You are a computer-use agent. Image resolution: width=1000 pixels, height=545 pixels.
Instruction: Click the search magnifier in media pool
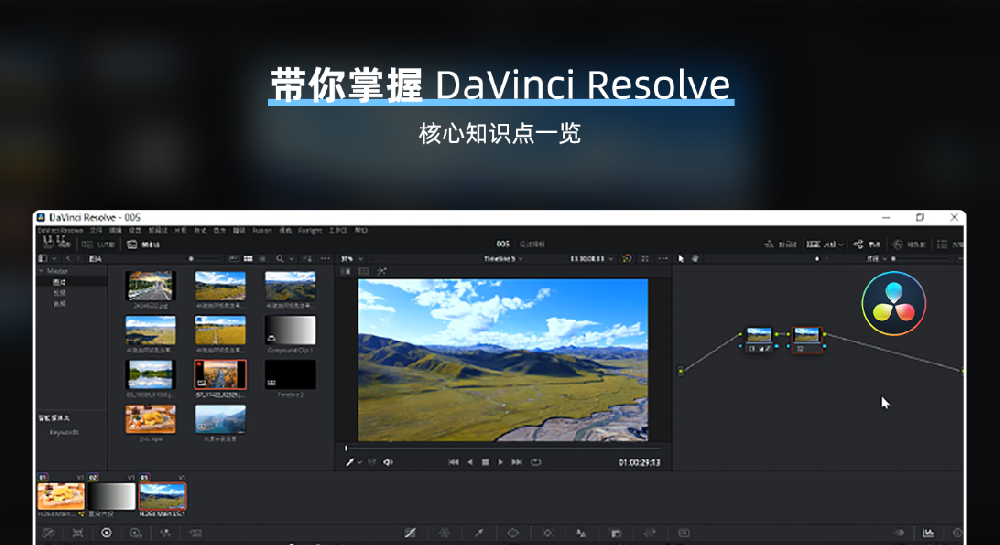(x=280, y=258)
